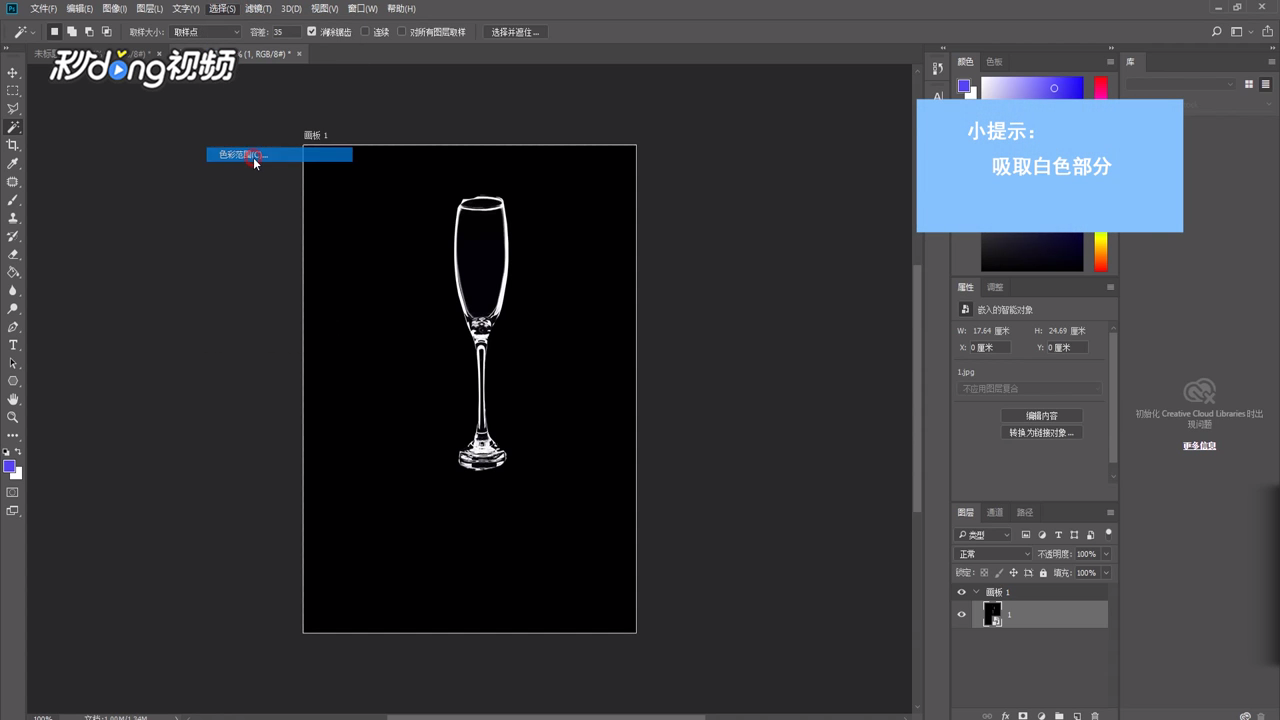This screenshot has height=720, width=1280.
Task: Open the fill 100% dropdown arrow
Action: [1105, 573]
